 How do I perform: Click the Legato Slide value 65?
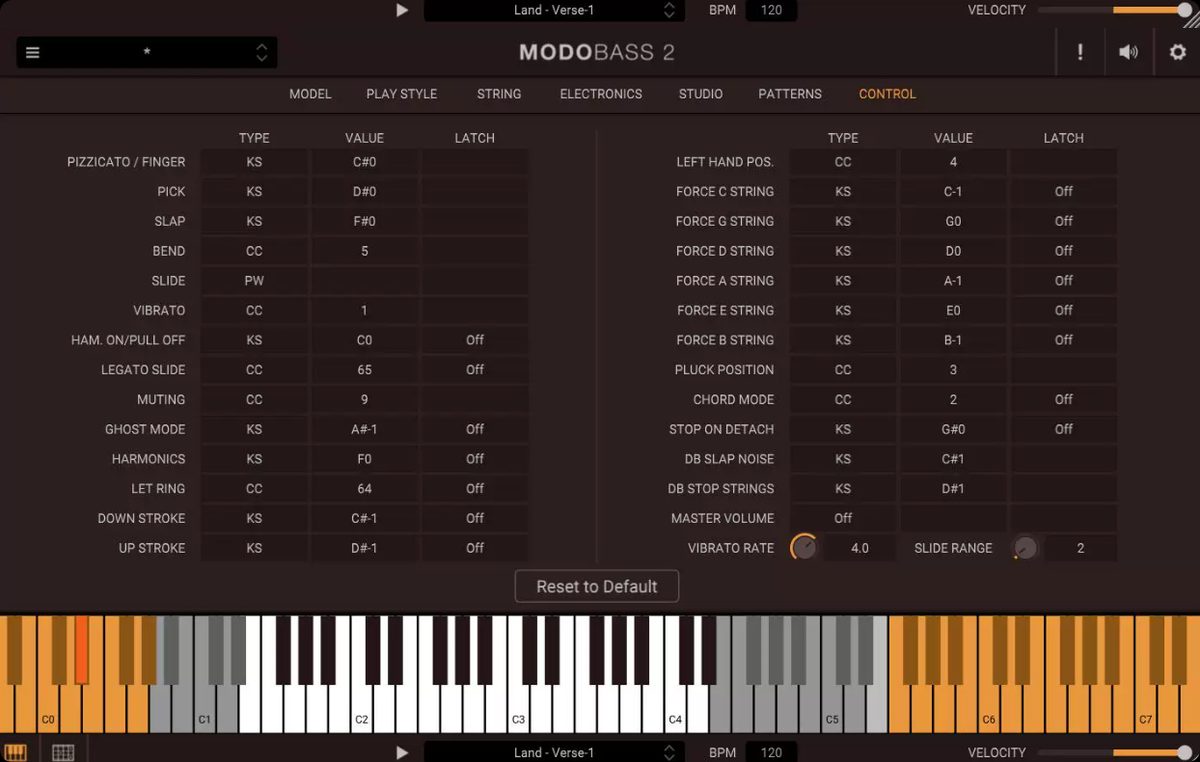(365, 370)
